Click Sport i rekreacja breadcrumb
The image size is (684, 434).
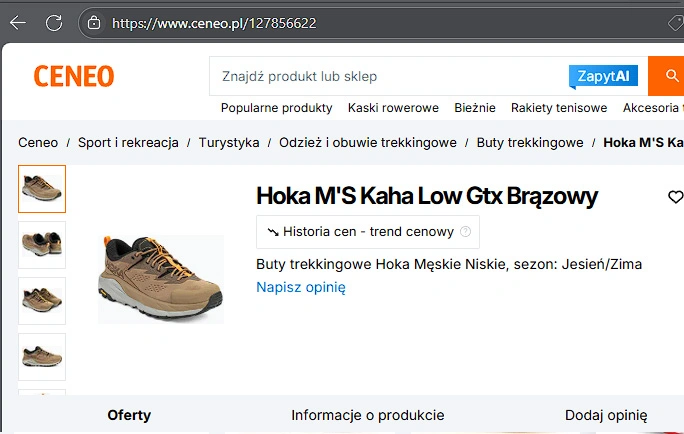point(128,143)
